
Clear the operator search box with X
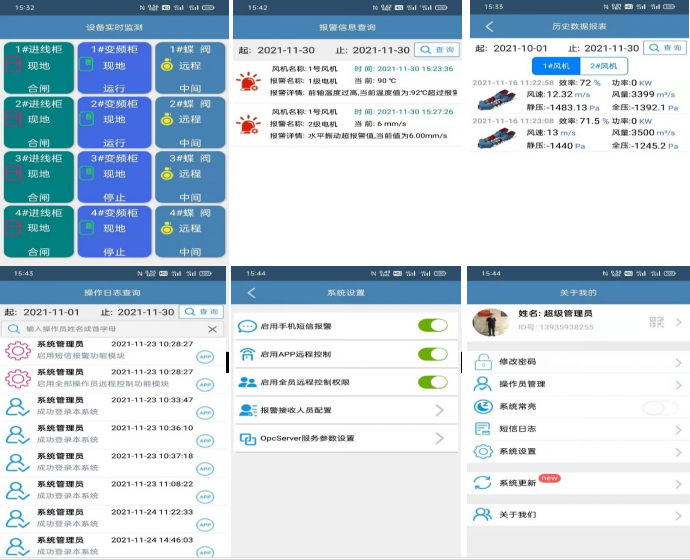click(212, 329)
